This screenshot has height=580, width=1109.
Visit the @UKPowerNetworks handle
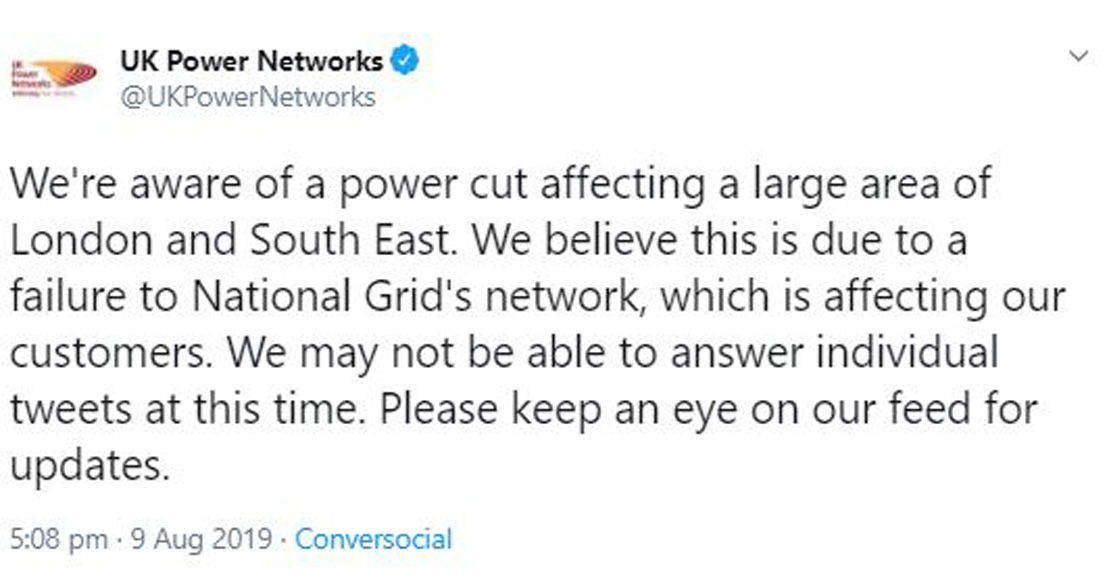tap(247, 97)
